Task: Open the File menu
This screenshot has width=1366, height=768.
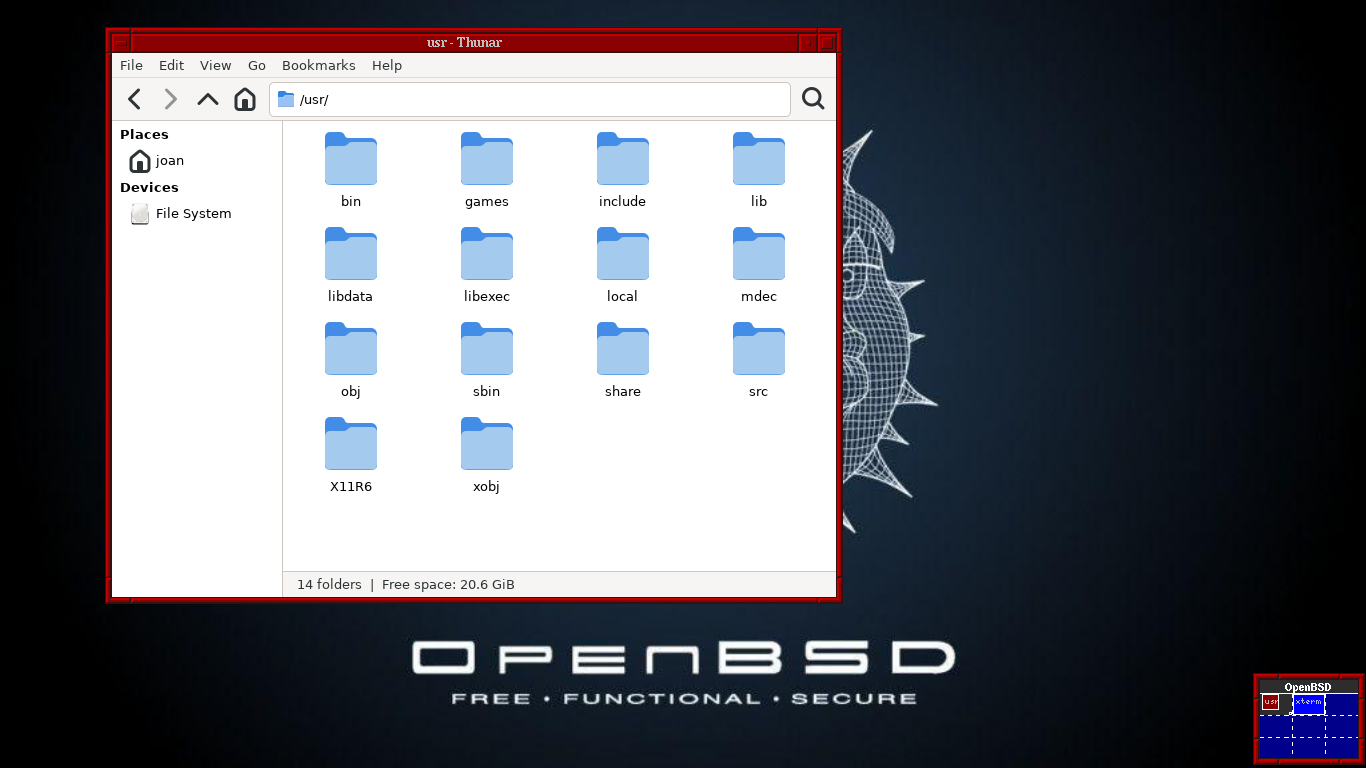Action: coord(131,65)
